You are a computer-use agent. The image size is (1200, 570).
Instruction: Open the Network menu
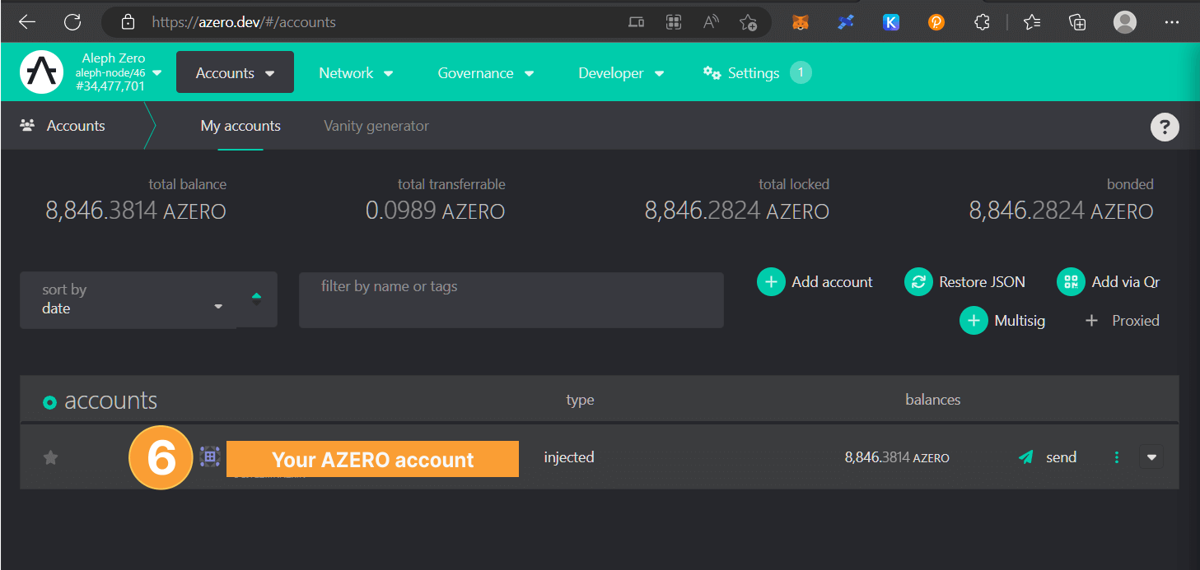pyautogui.click(x=356, y=73)
